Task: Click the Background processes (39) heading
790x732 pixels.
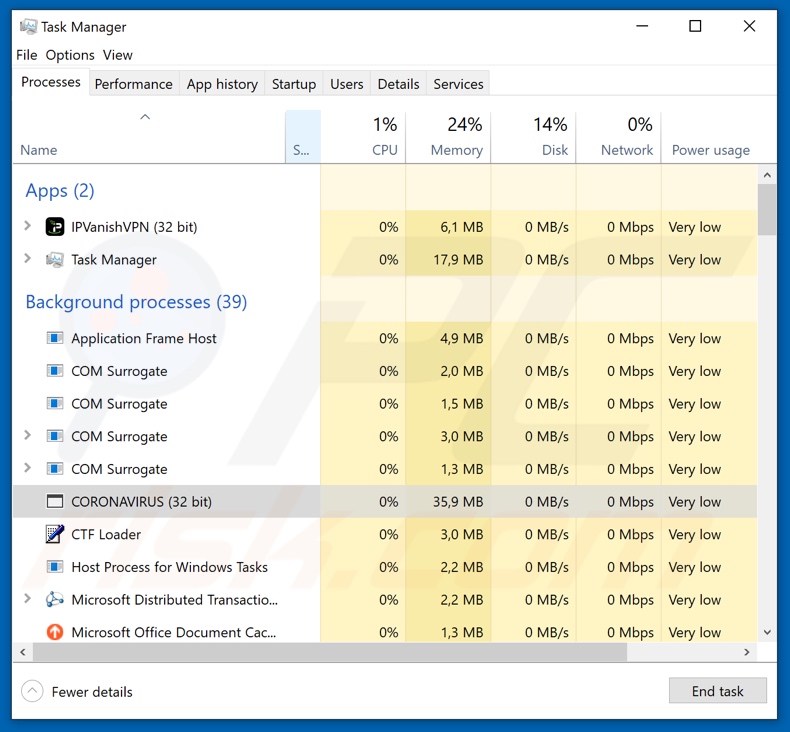Action: coord(136,302)
